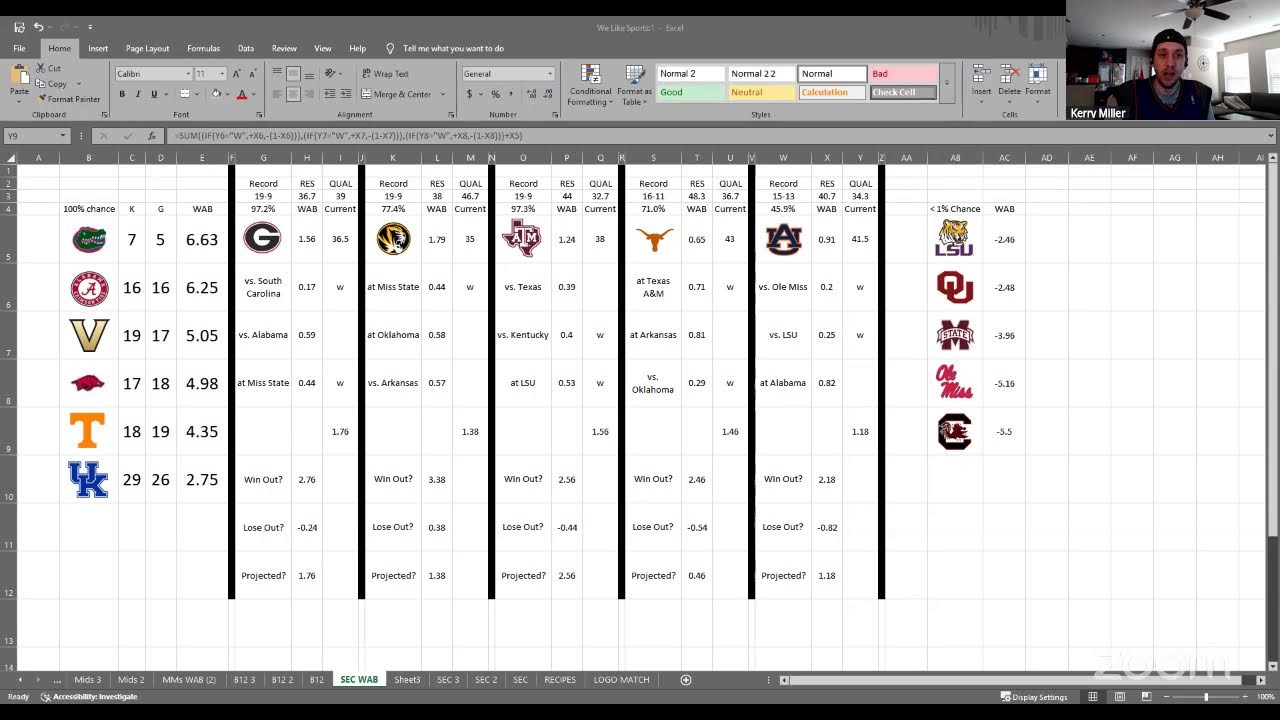1280x720 pixels.
Task: Apply percent style format
Action: click(495, 94)
